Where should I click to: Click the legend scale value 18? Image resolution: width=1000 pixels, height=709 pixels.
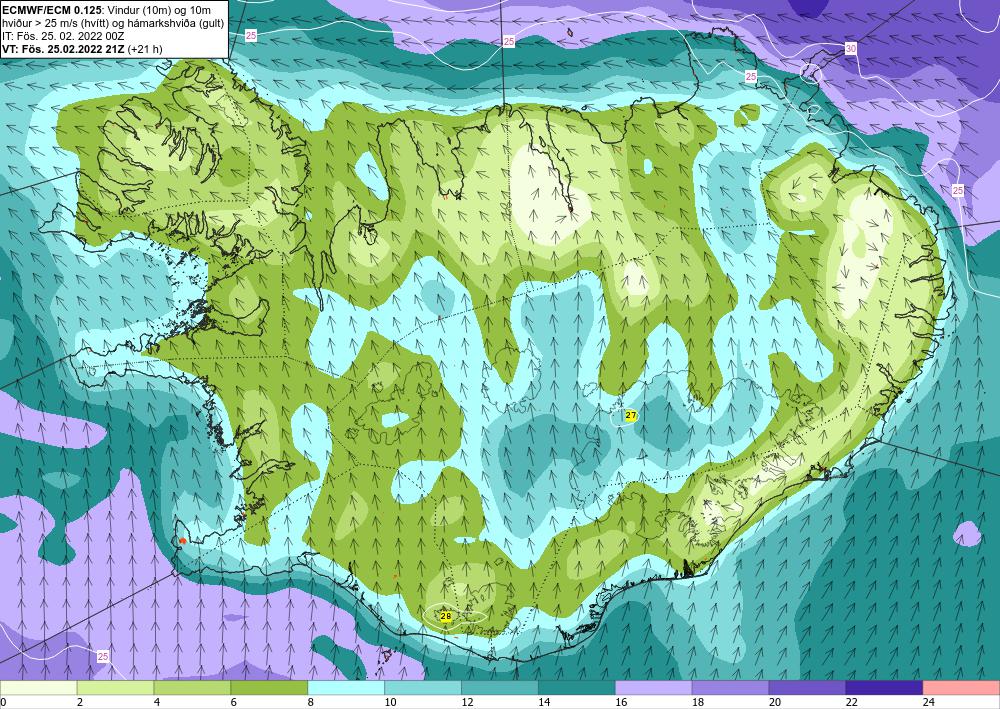coord(698,702)
